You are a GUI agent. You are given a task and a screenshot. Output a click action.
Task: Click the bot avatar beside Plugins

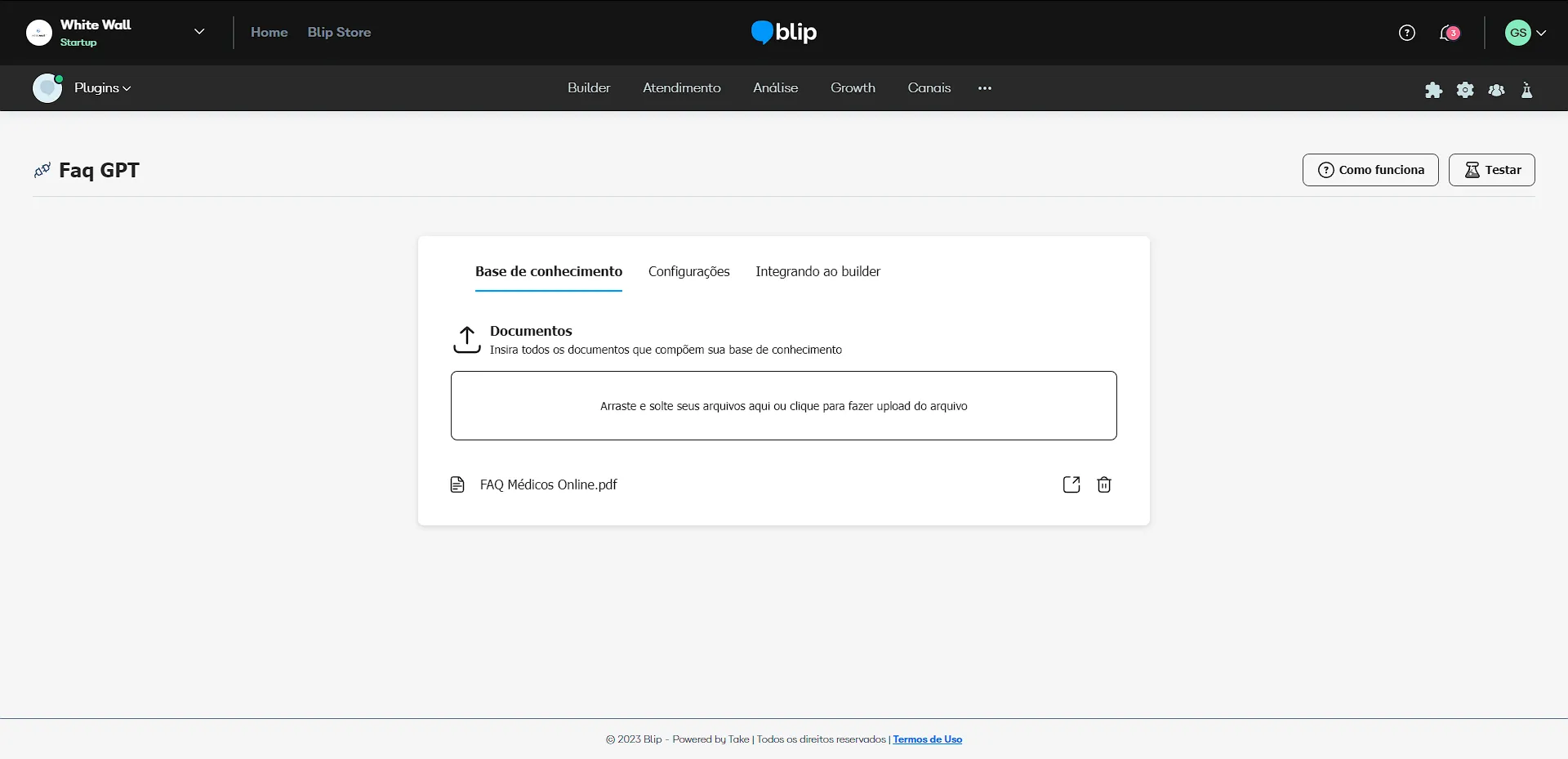[47, 88]
